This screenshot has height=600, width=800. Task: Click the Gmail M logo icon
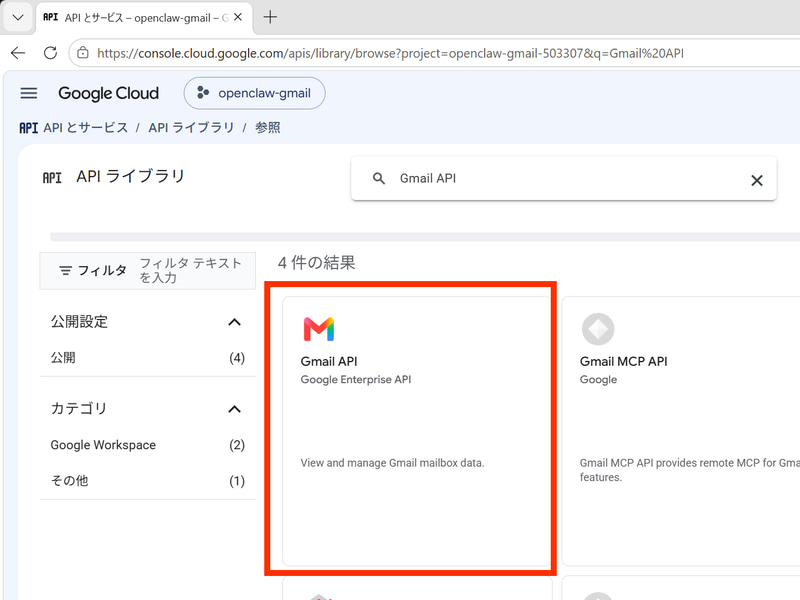coord(319,329)
